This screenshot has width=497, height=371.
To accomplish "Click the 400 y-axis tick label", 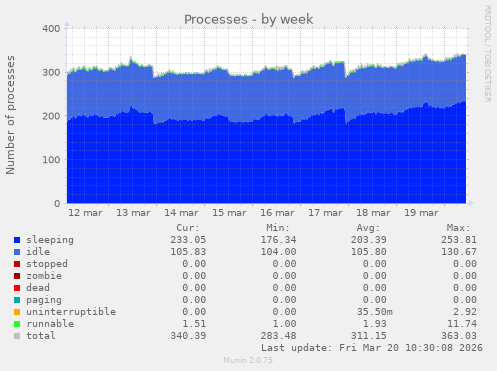I will [x=51, y=29].
